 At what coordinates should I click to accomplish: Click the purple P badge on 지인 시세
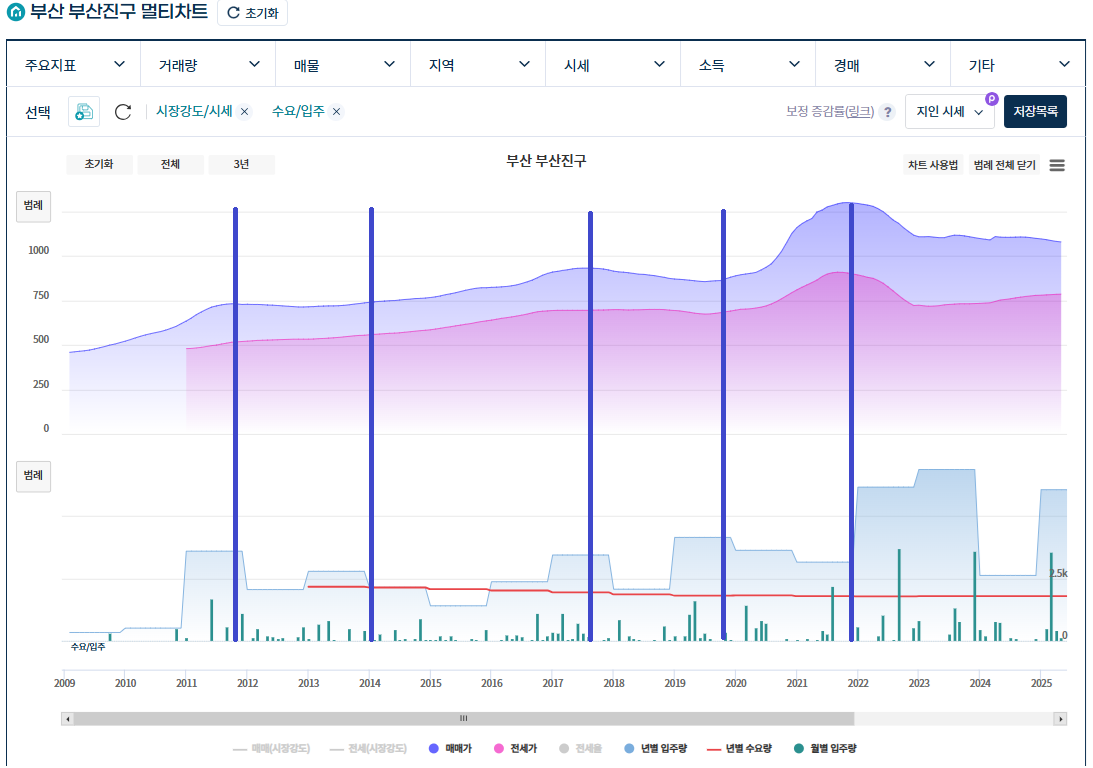tap(991, 99)
